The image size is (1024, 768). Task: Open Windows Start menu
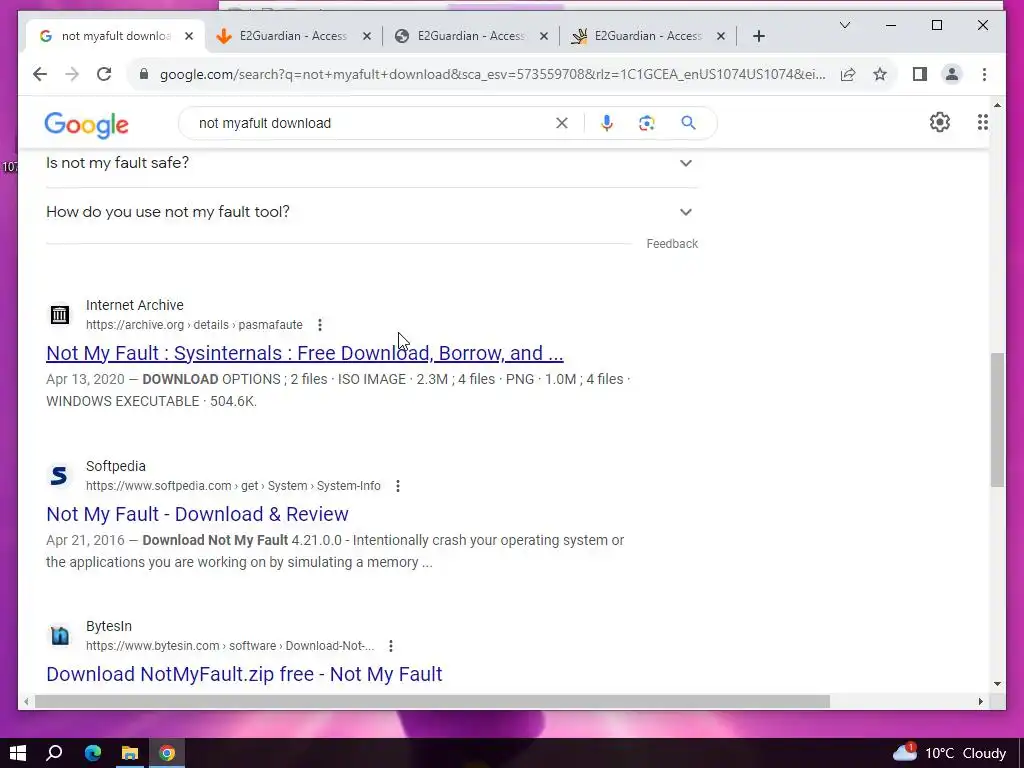coord(18,753)
